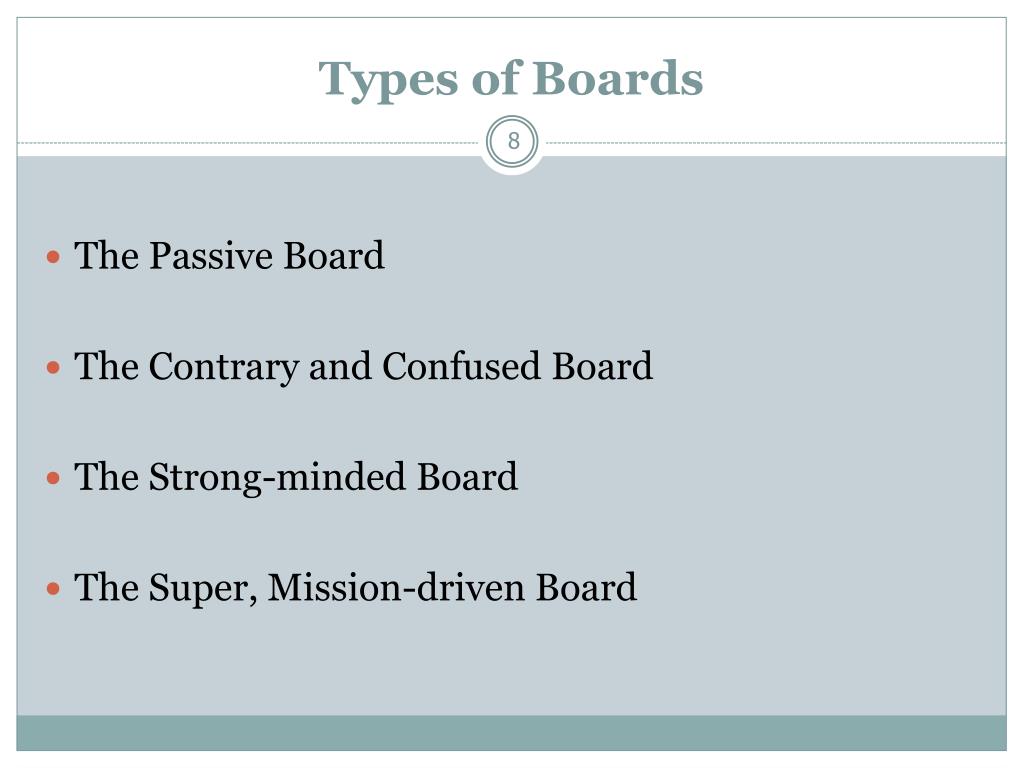This screenshot has height=768, width=1024.
Task: Click the word Boards in the title
Action: 618,78
